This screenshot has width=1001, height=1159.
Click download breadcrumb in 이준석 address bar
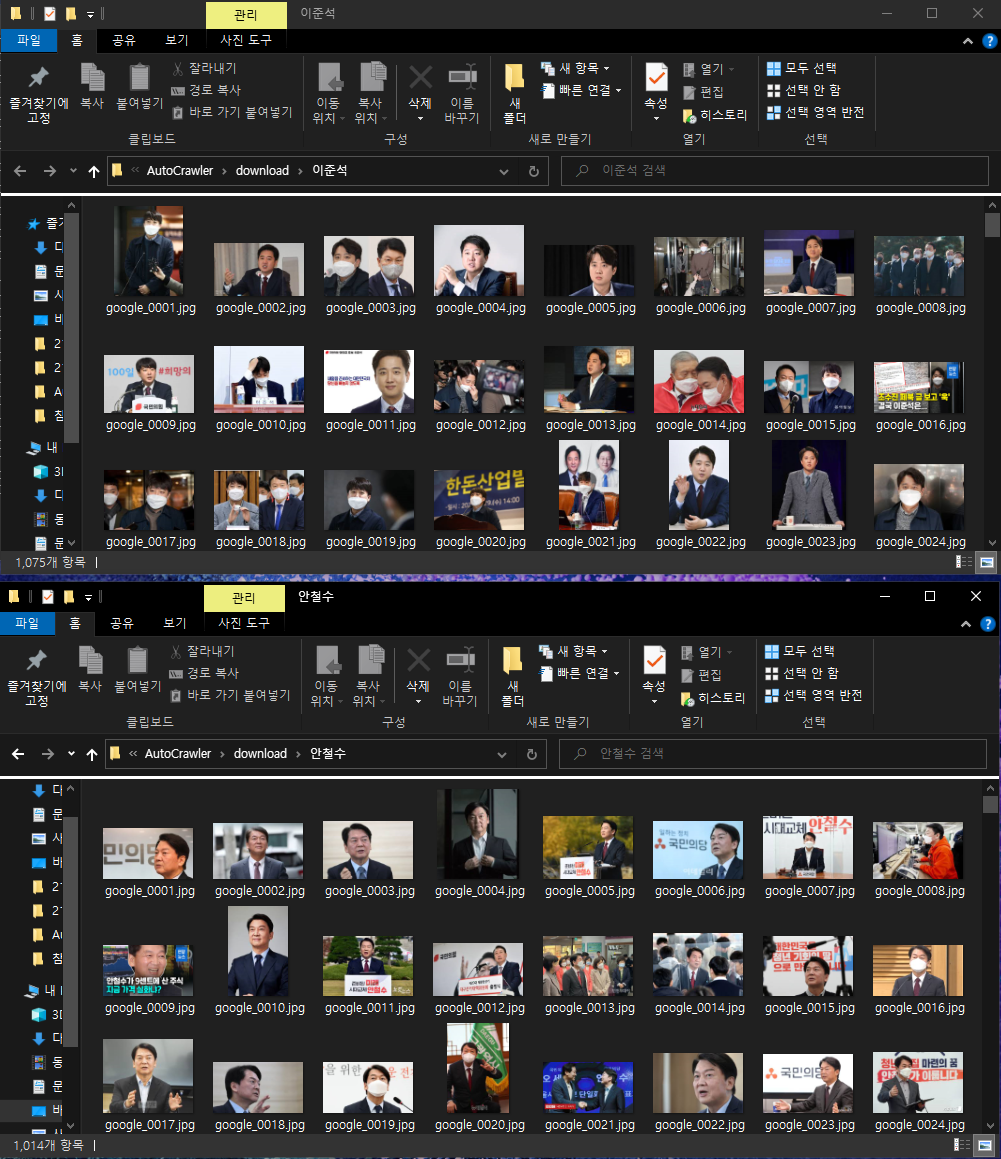point(262,171)
